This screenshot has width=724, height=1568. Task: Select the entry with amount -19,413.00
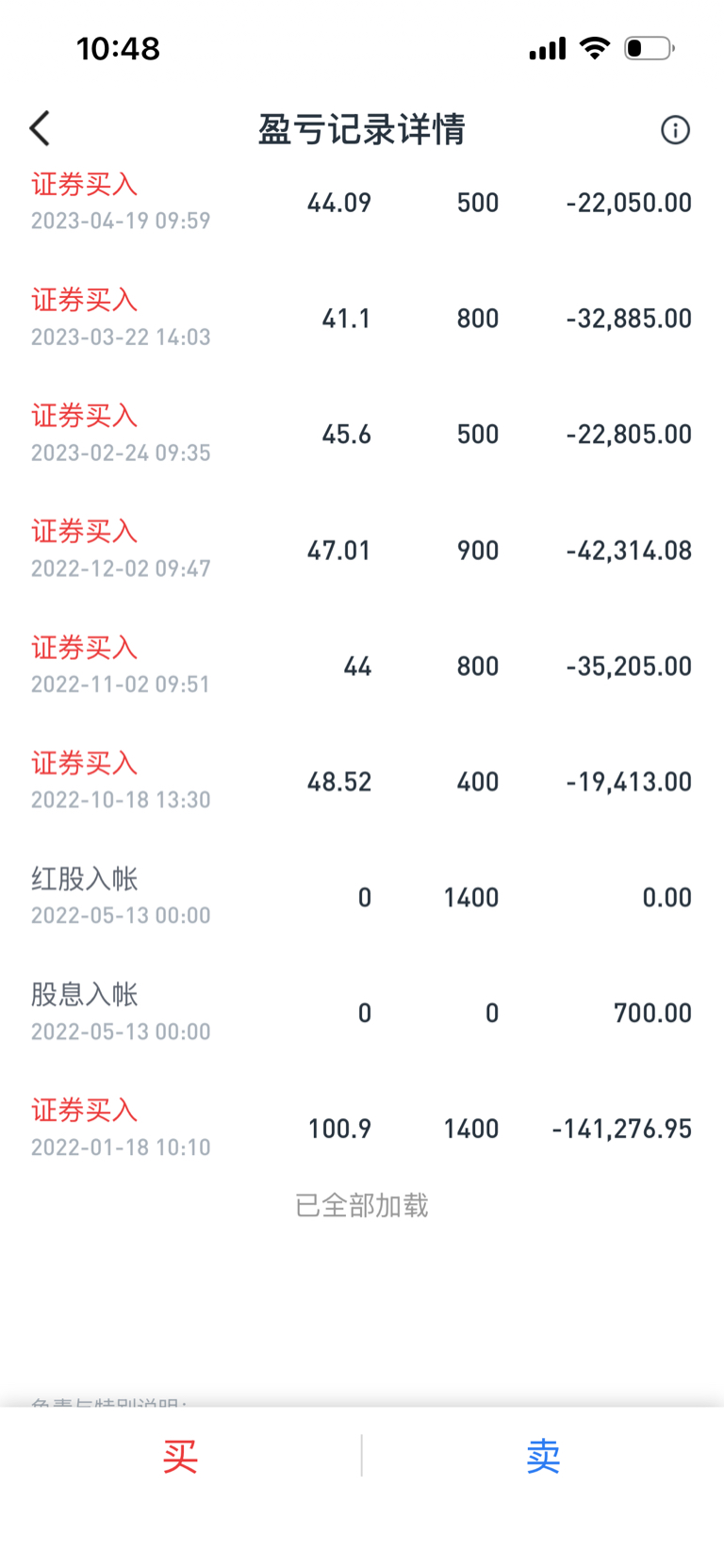click(362, 782)
